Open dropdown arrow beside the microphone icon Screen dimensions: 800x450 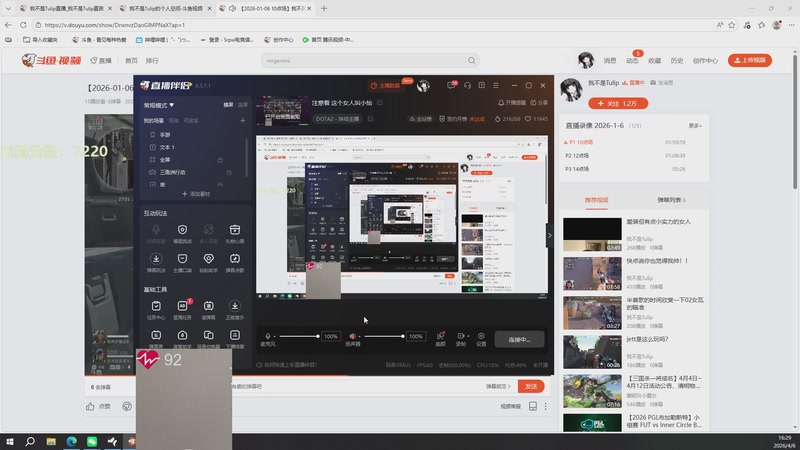[274, 337]
